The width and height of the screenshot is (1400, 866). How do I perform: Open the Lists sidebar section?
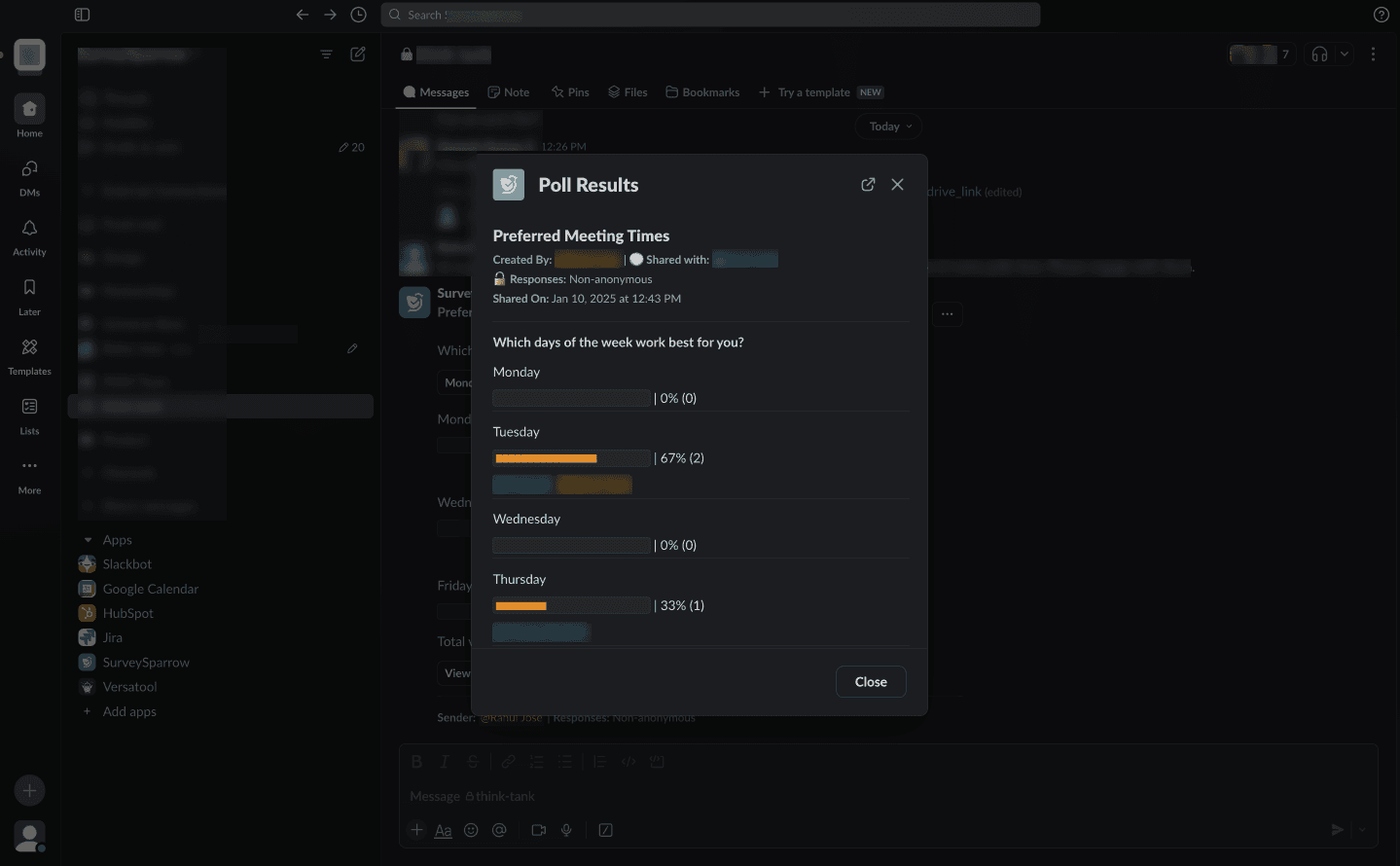click(x=29, y=415)
